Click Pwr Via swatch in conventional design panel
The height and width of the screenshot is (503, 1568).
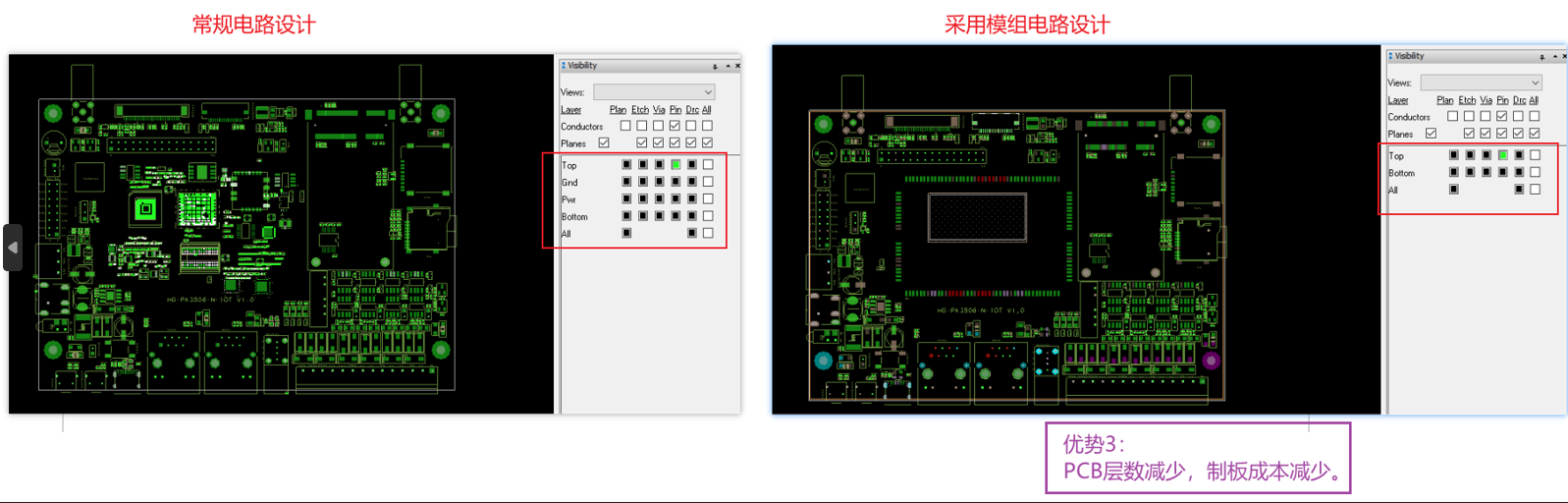659,199
